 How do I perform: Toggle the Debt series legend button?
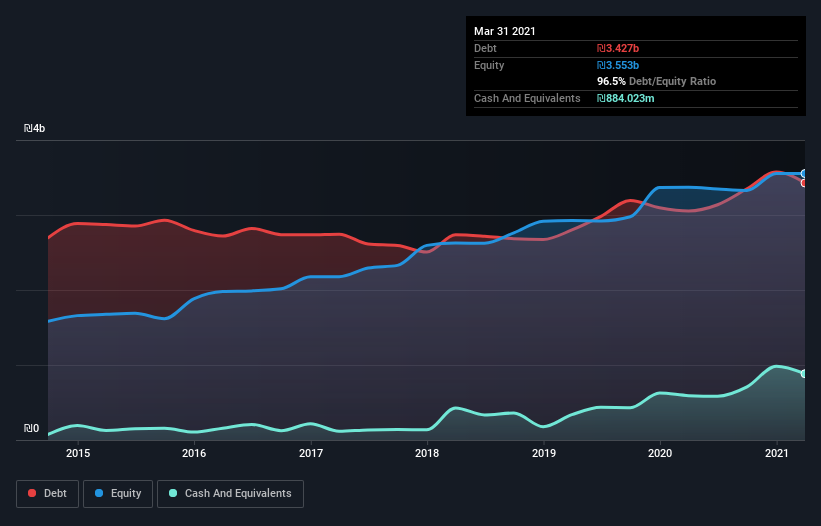click(x=47, y=494)
